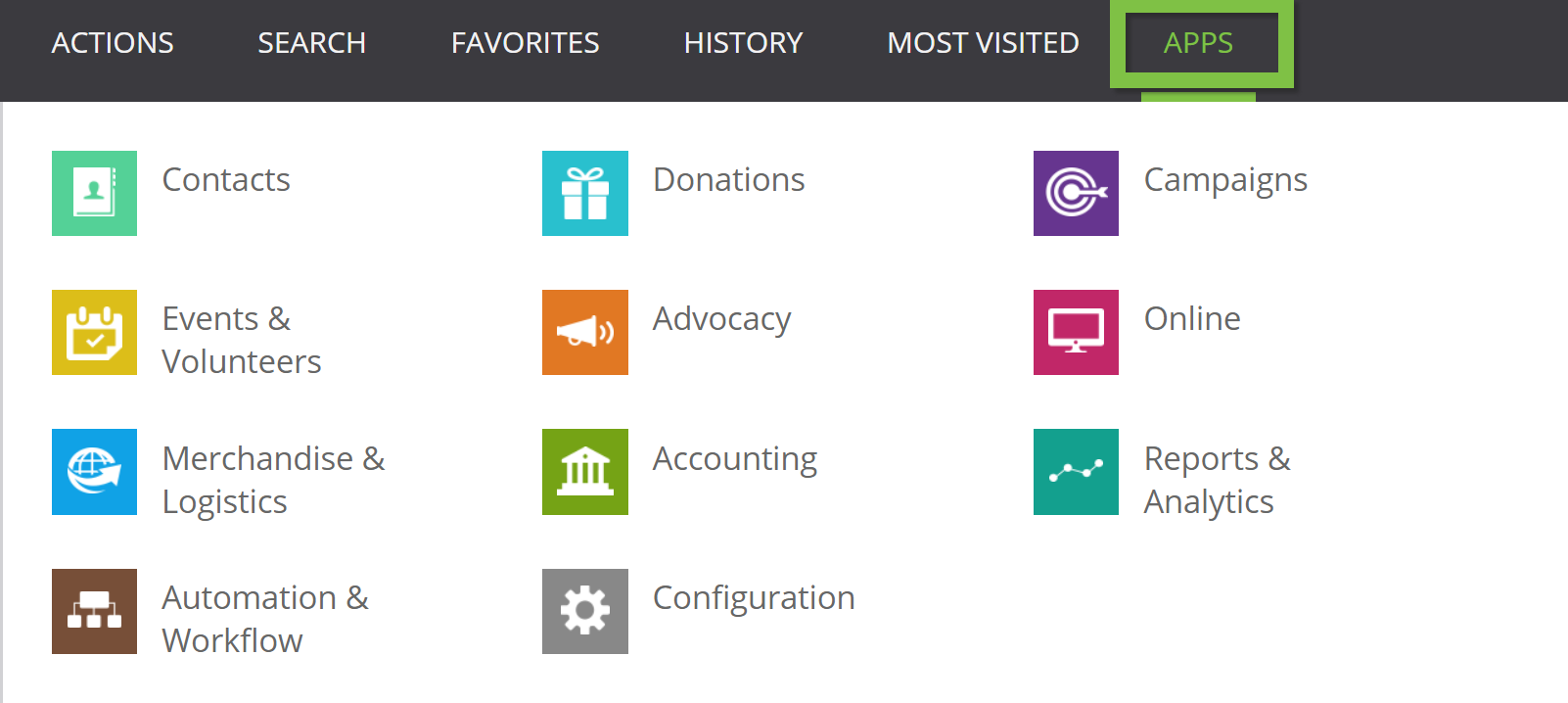Open the purple Campaigns target icon
Image resolution: width=1568 pixels, height=703 pixels.
coord(1076,193)
